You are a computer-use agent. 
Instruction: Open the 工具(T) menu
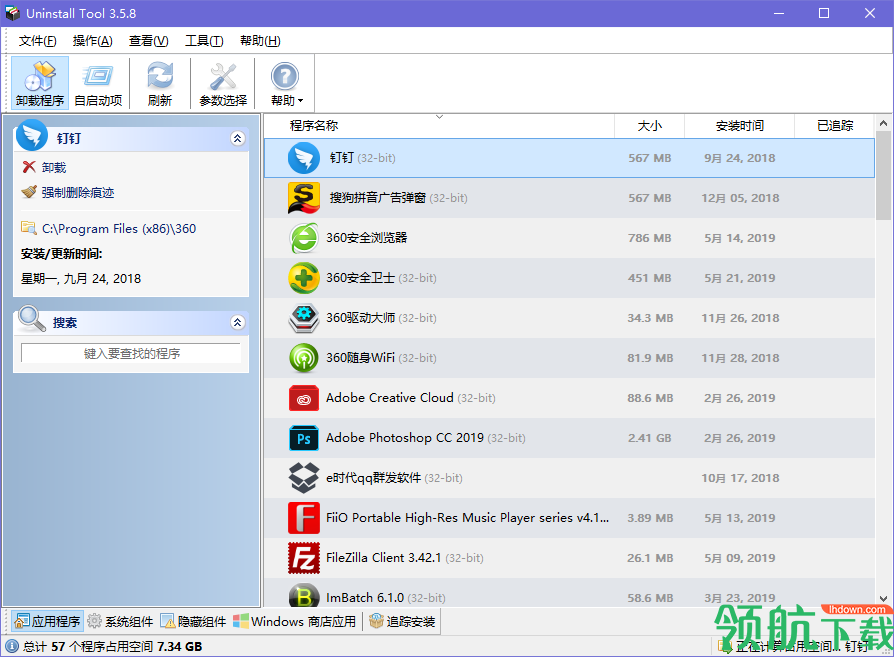(x=204, y=40)
